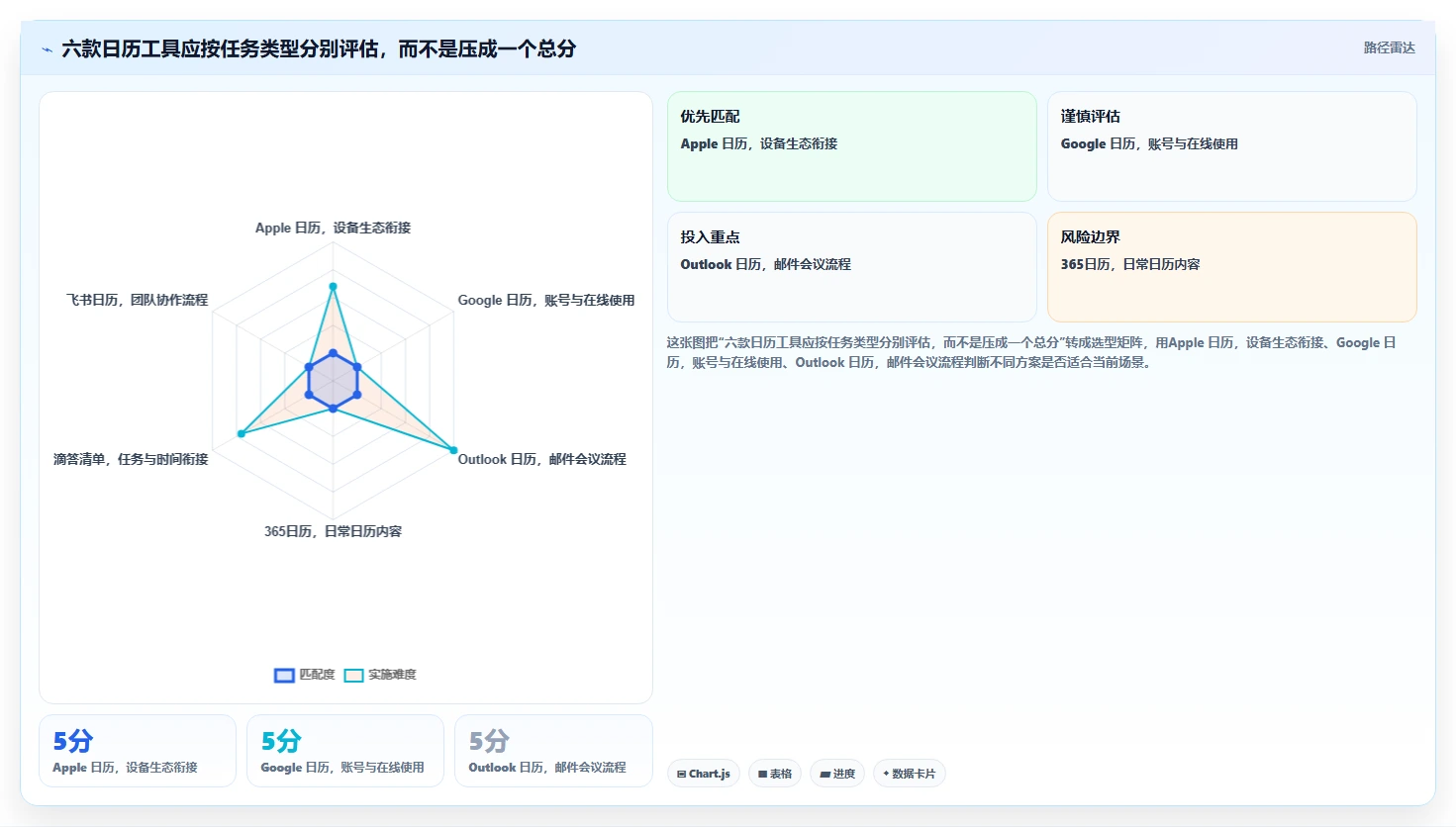Open the 风险边界 card

[x=1232, y=267]
